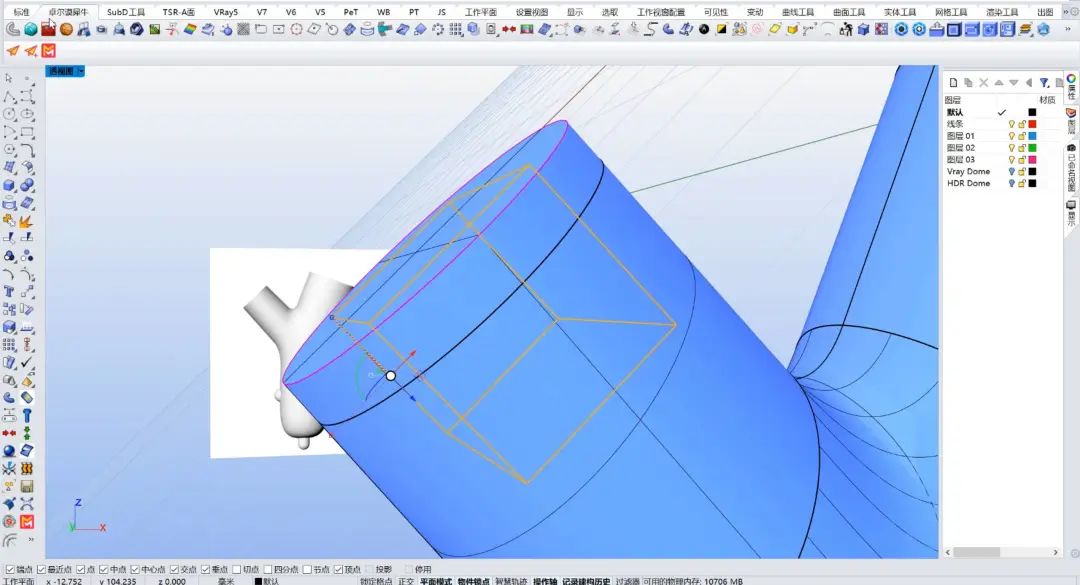Click 记录建构历史 in the status bar
Viewport: 1080px width, 585px height.
585,581
